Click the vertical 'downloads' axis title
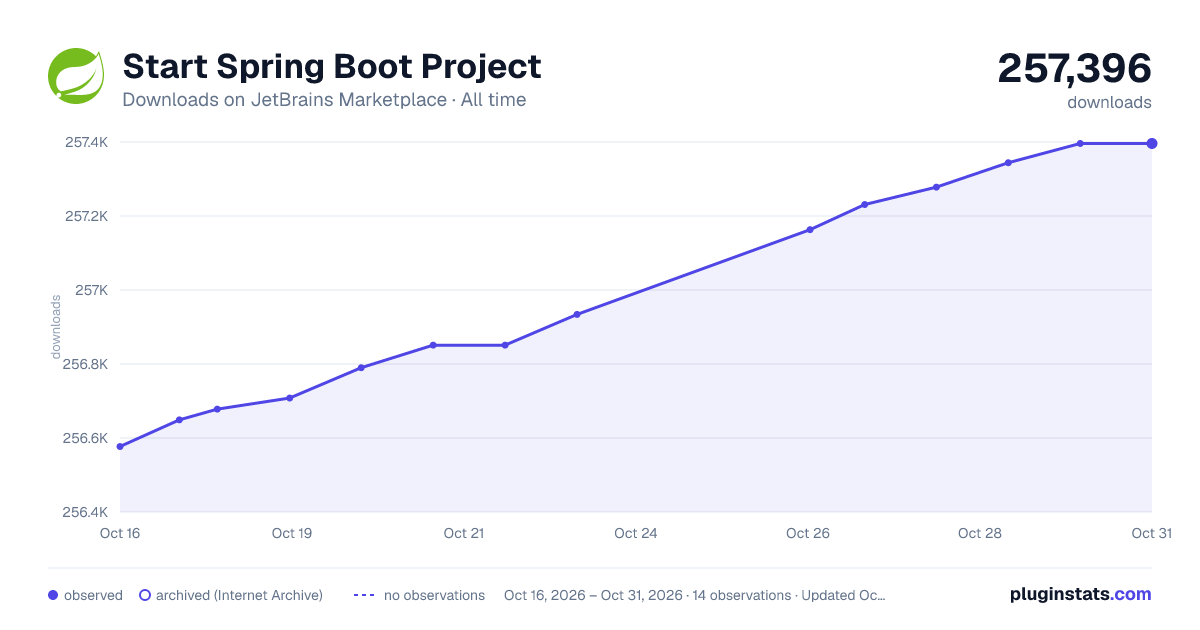This screenshot has height=630, width=1200. 56,327
